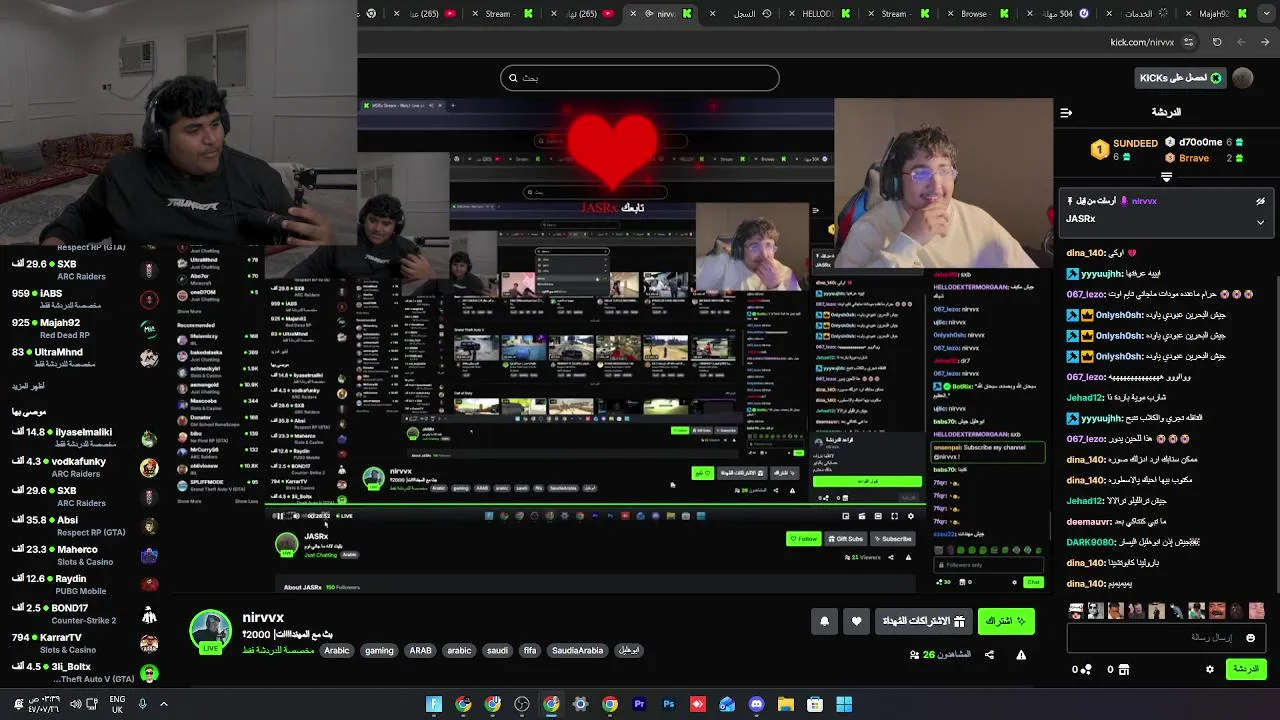
Task: Click the microphone icon in the system tray
Action: (142, 704)
